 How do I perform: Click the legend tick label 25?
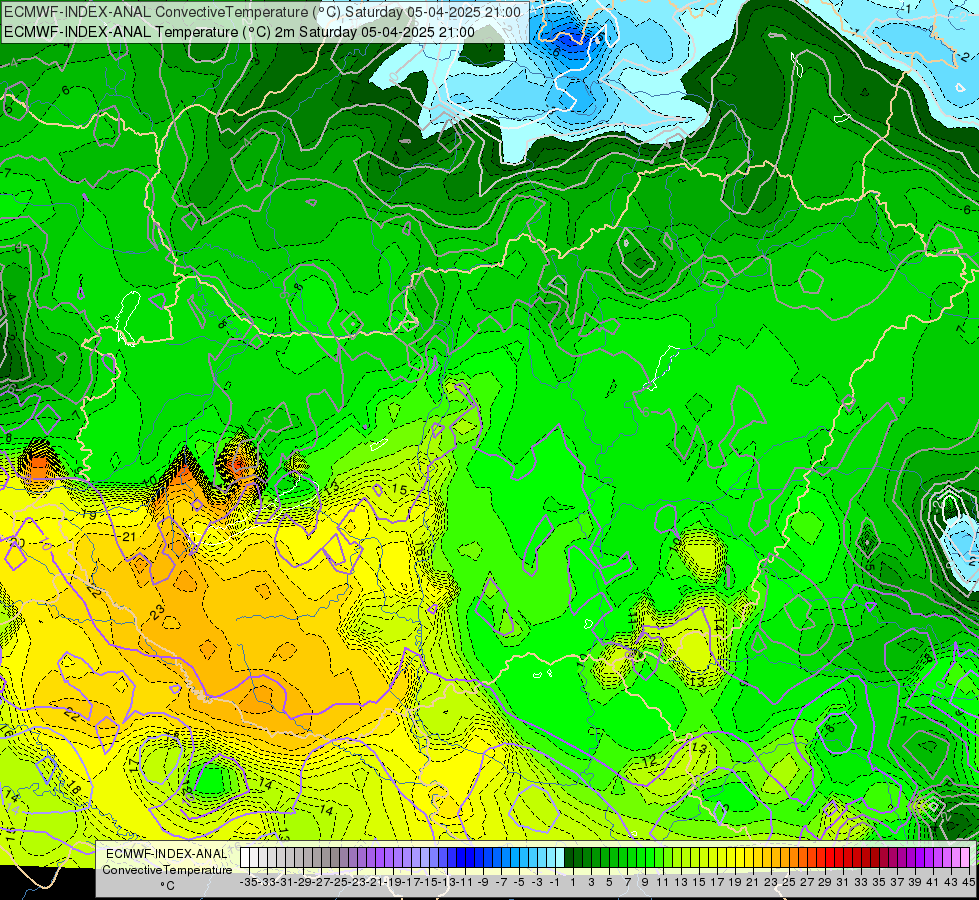coord(789,882)
